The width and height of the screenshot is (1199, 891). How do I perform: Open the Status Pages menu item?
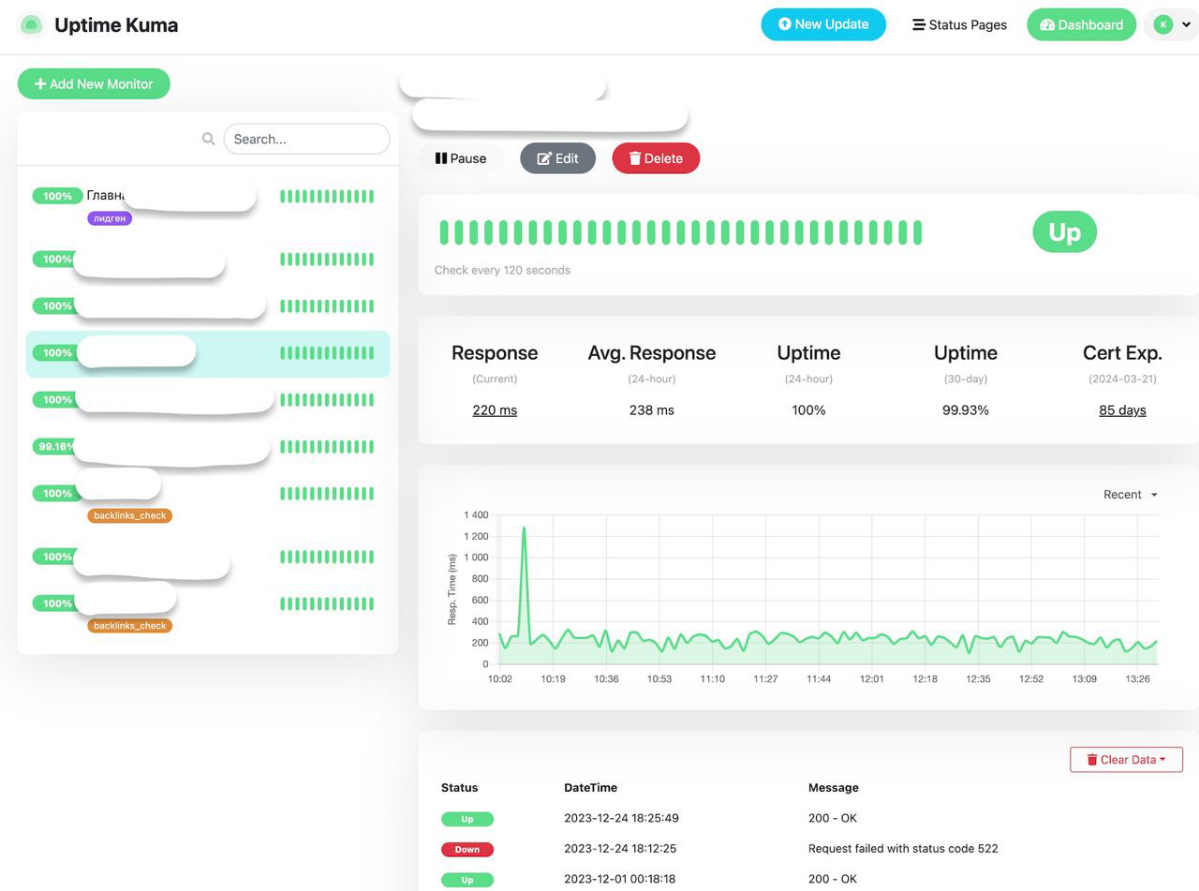[x=959, y=24]
